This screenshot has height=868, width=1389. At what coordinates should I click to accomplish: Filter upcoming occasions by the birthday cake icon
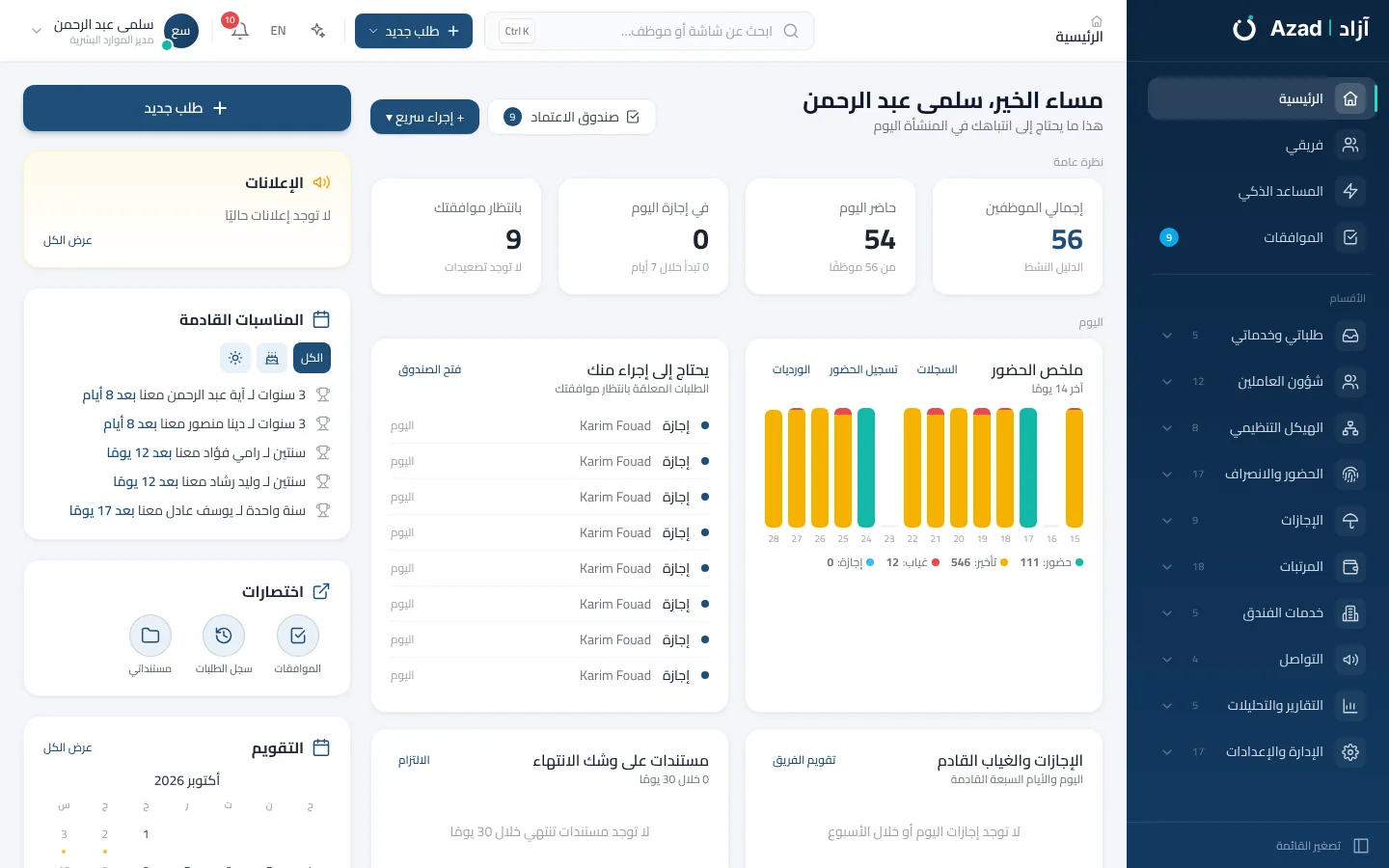click(x=272, y=358)
